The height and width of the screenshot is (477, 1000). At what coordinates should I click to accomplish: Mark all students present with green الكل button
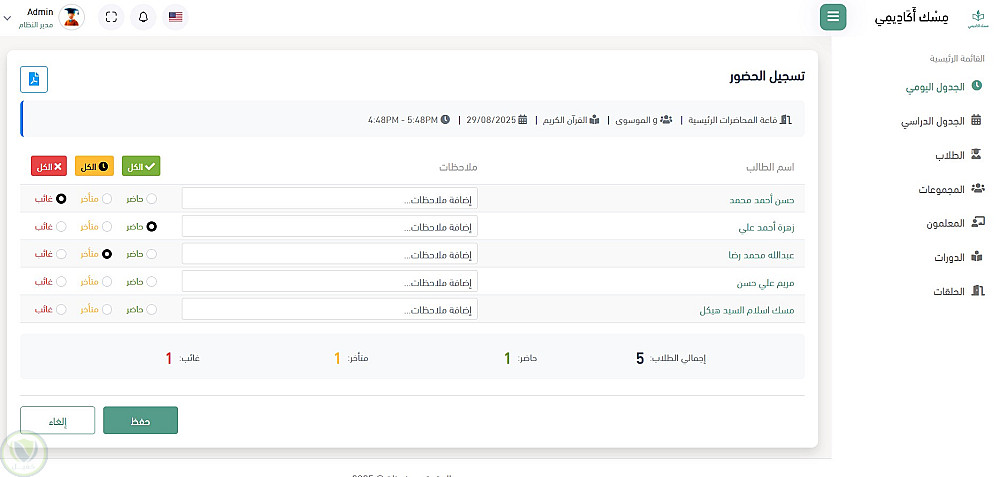141,166
